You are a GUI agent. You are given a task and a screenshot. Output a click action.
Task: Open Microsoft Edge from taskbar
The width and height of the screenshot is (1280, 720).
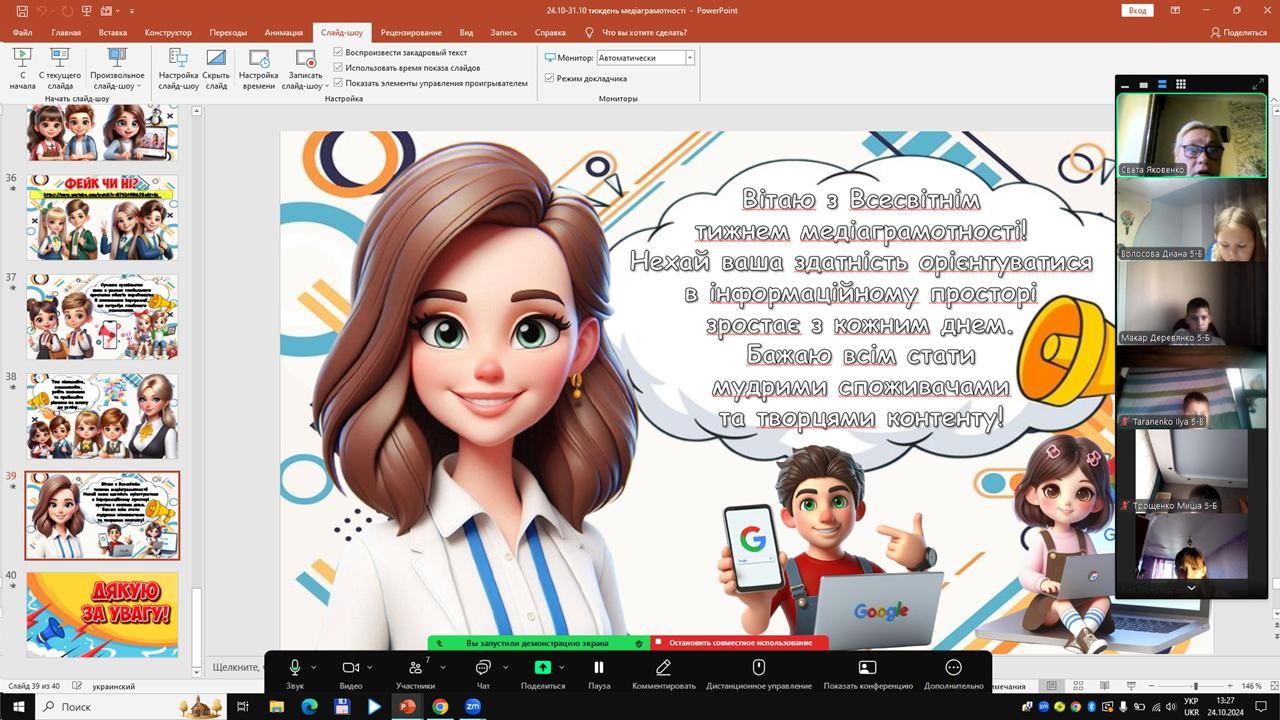click(309, 706)
